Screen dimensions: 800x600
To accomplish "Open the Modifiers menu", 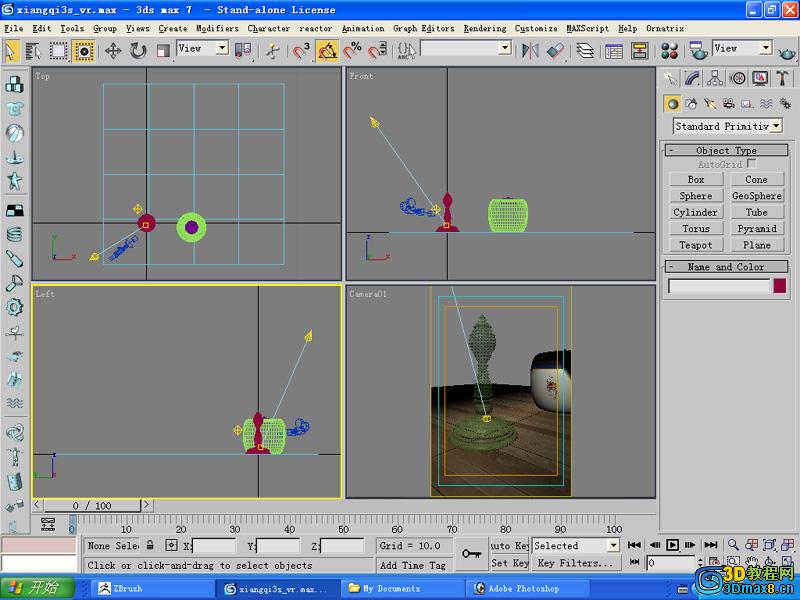I will 217,29.
